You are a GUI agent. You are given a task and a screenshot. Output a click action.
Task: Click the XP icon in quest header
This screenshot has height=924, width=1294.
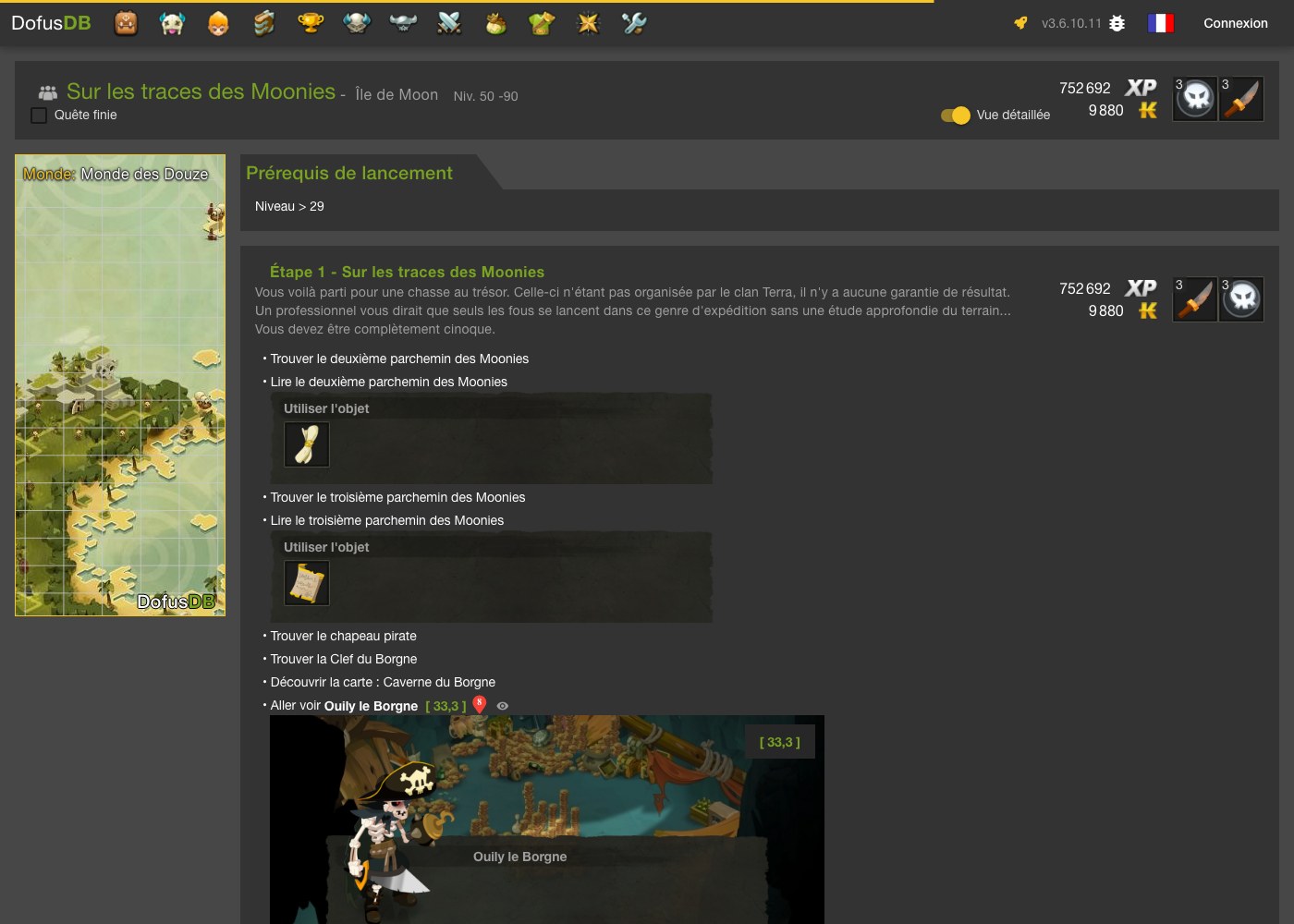click(1141, 88)
